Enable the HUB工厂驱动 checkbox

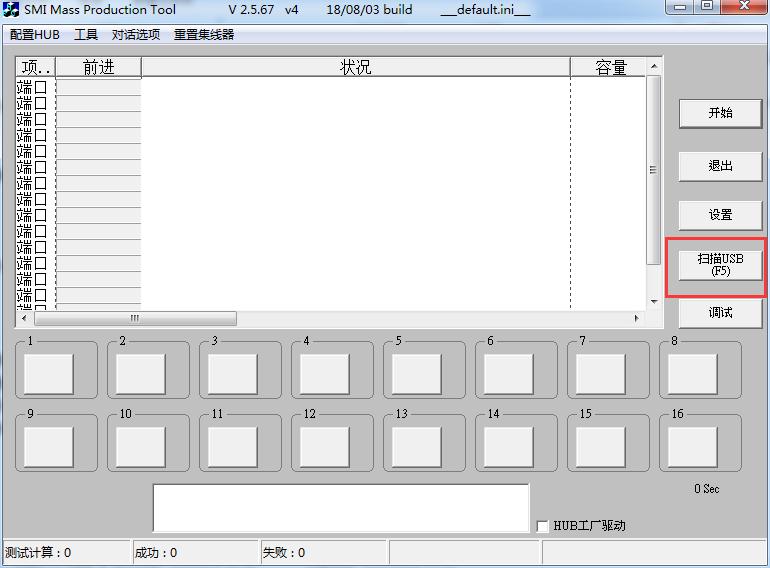542,526
